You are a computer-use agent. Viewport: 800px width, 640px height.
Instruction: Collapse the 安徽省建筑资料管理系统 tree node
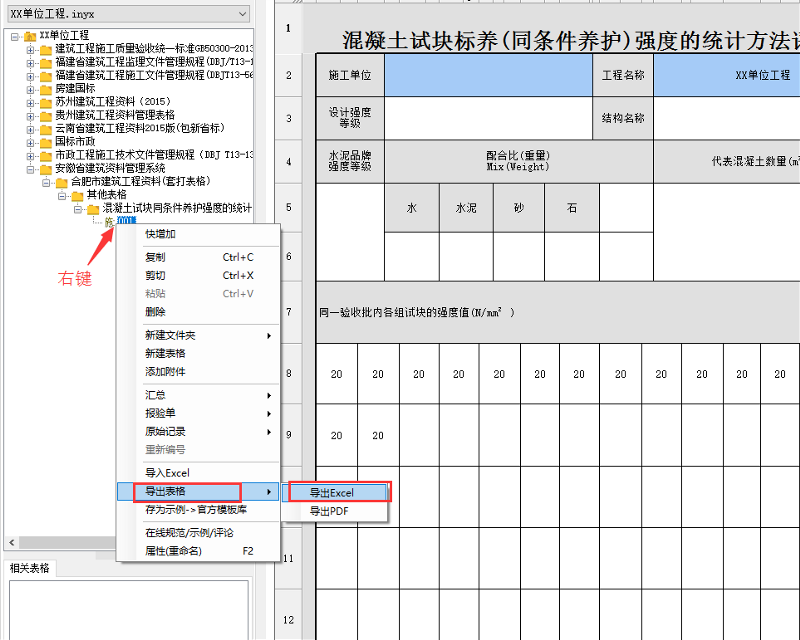30,167
